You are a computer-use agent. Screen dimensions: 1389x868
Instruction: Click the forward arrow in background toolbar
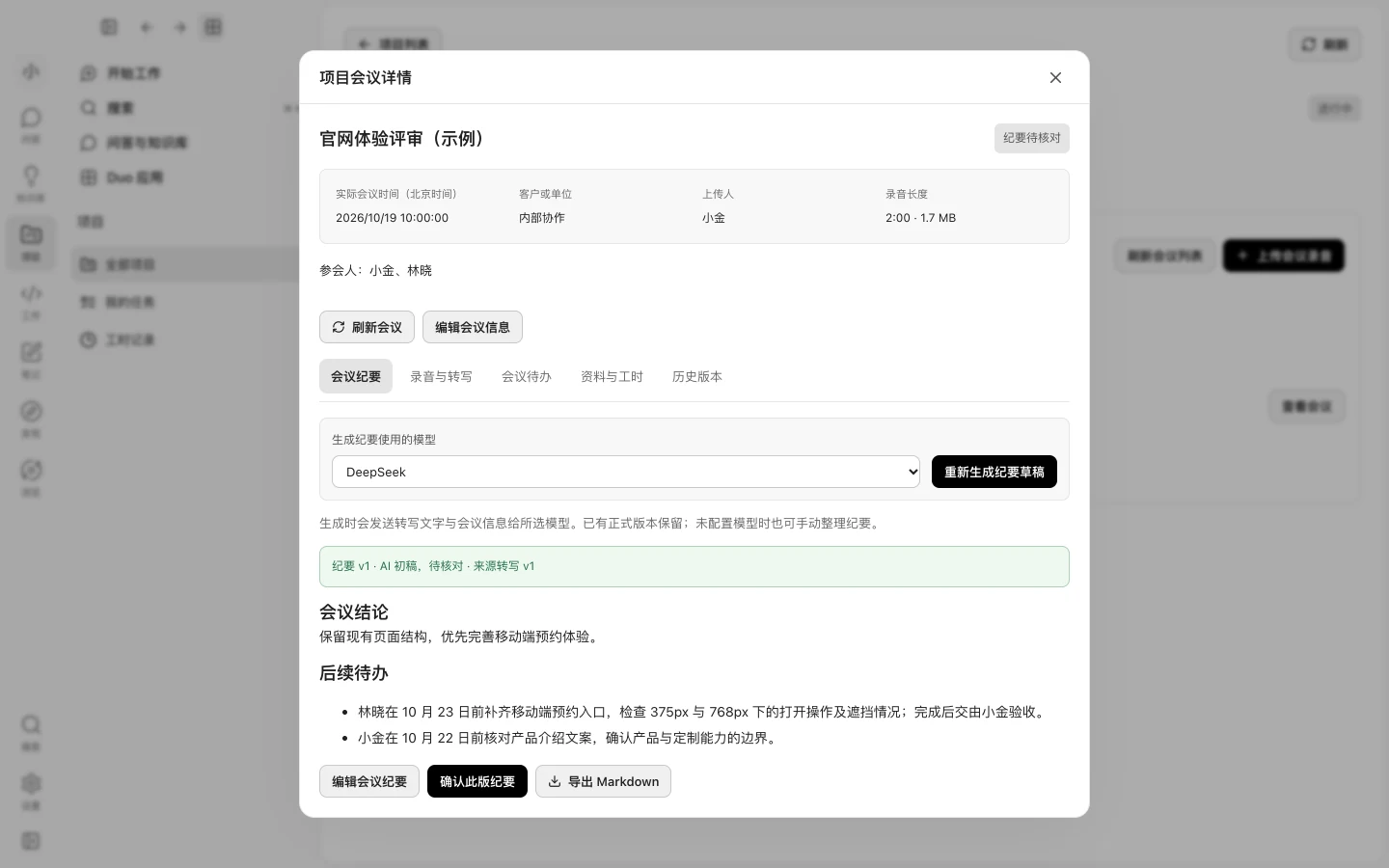click(180, 27)
